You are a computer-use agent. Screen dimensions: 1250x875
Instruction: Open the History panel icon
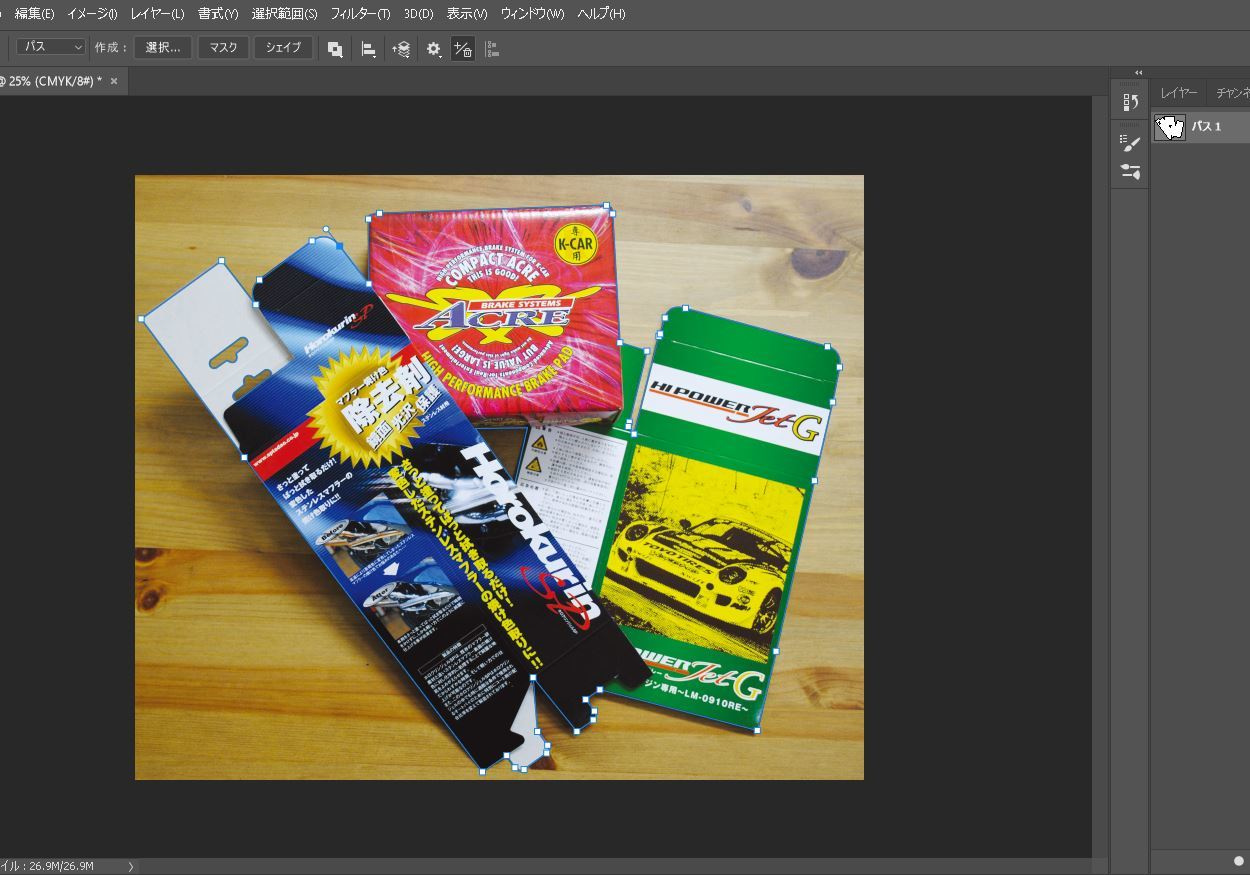[x=1130, y=102]
